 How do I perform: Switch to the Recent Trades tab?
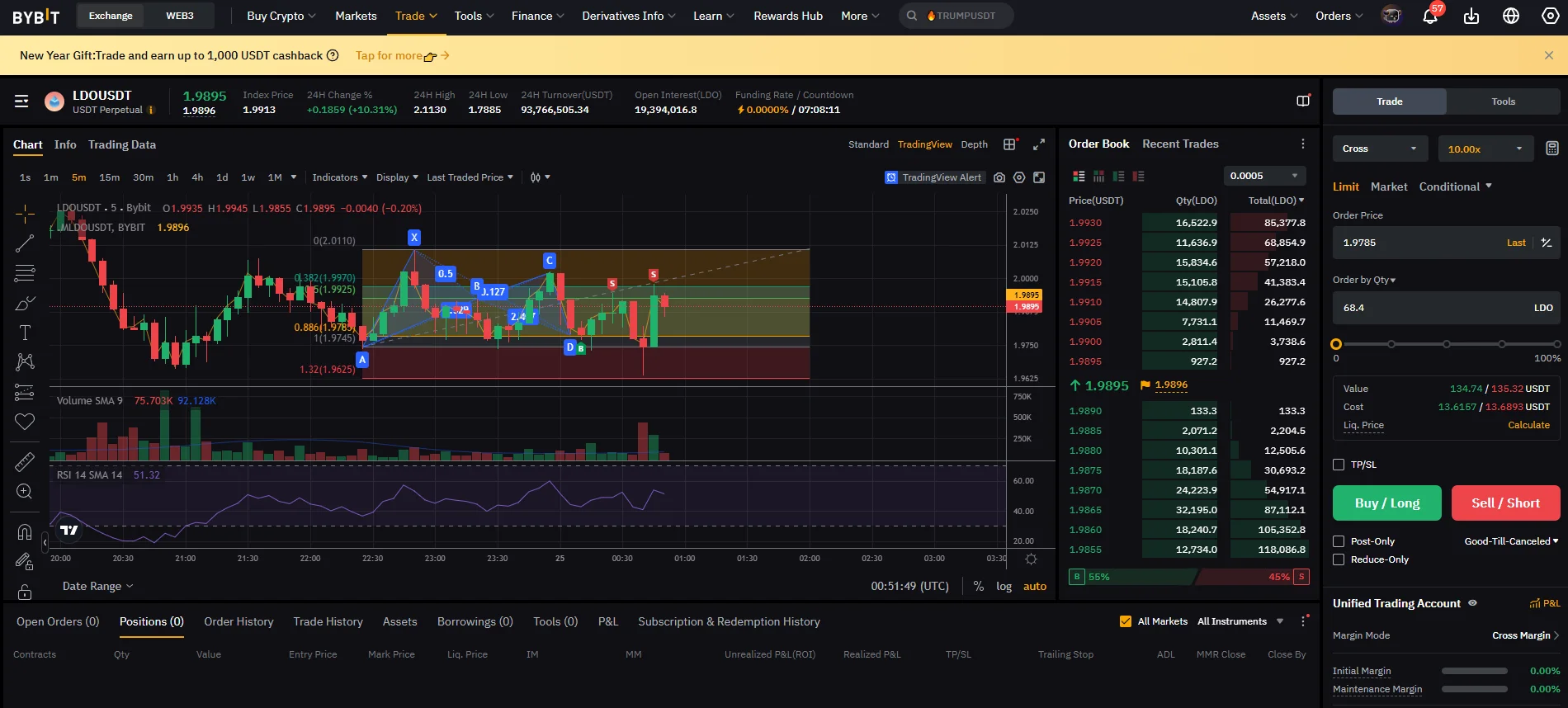click(x=1180, y=144)
